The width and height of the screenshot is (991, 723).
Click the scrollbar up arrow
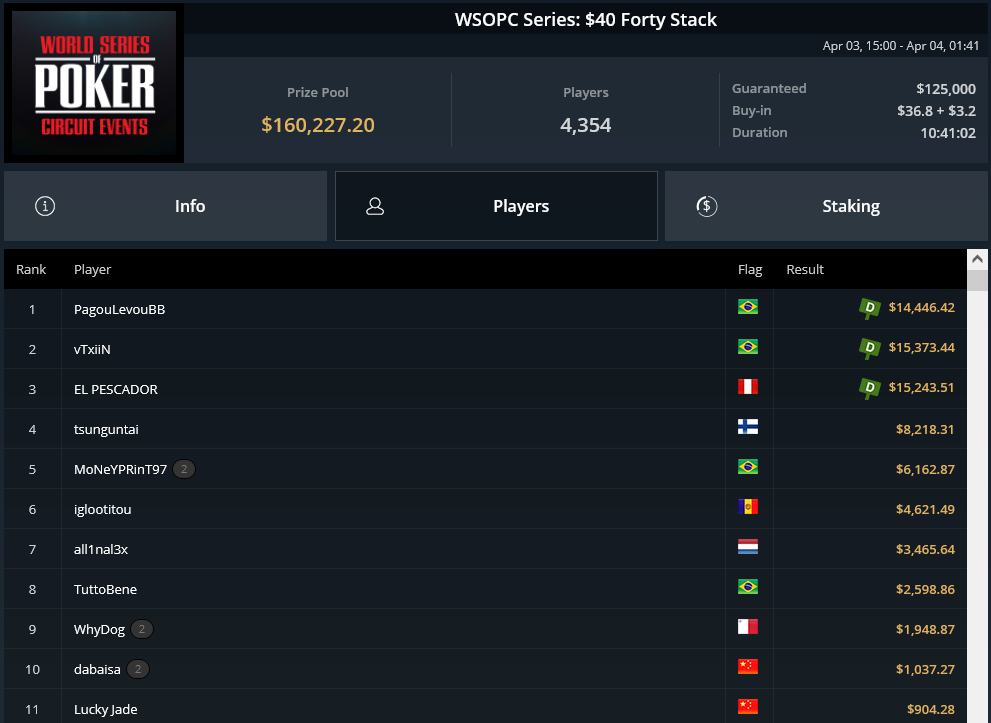coord(977,259)
